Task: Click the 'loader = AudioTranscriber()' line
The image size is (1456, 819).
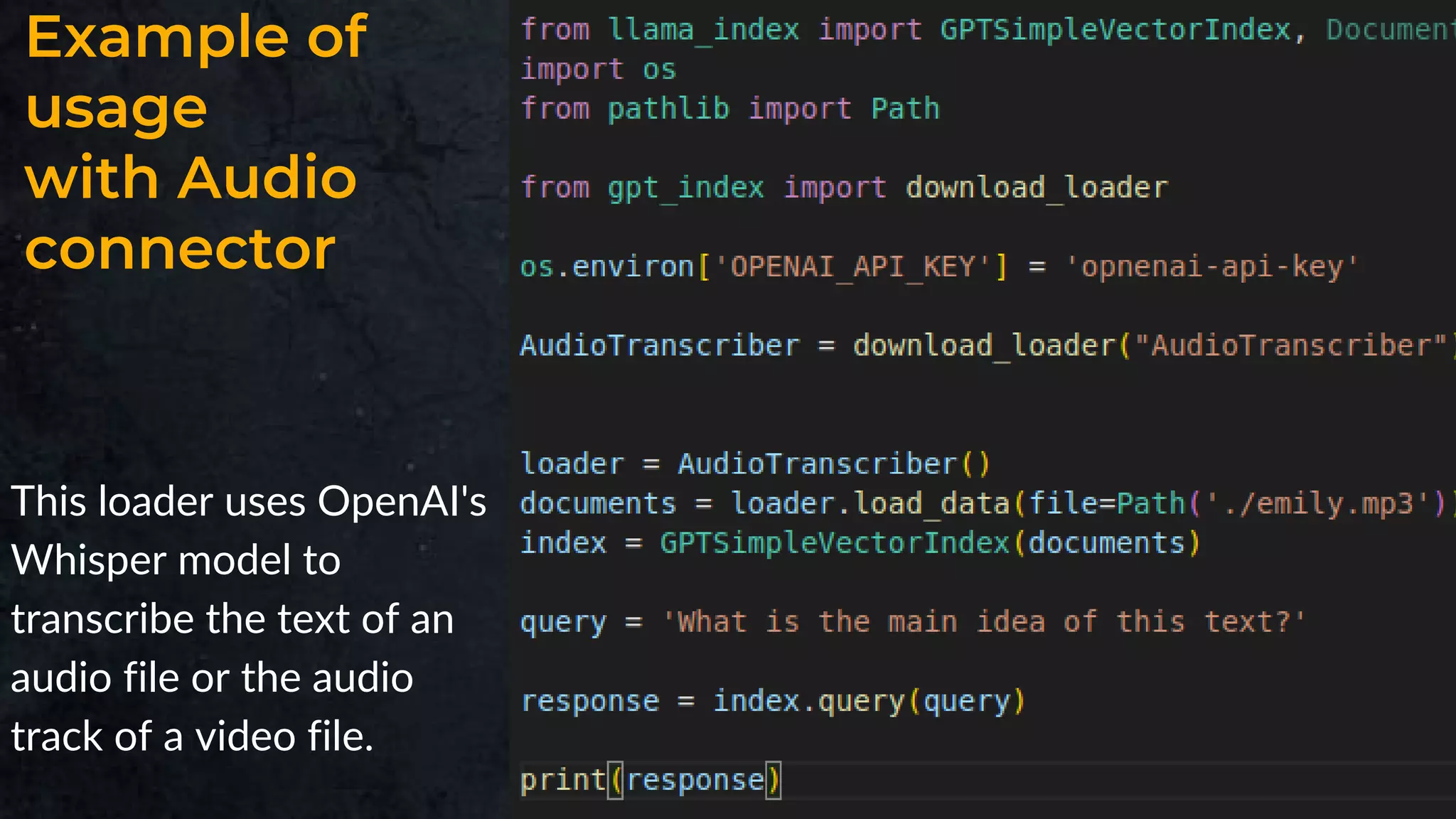Action: (x=755, y=464)
